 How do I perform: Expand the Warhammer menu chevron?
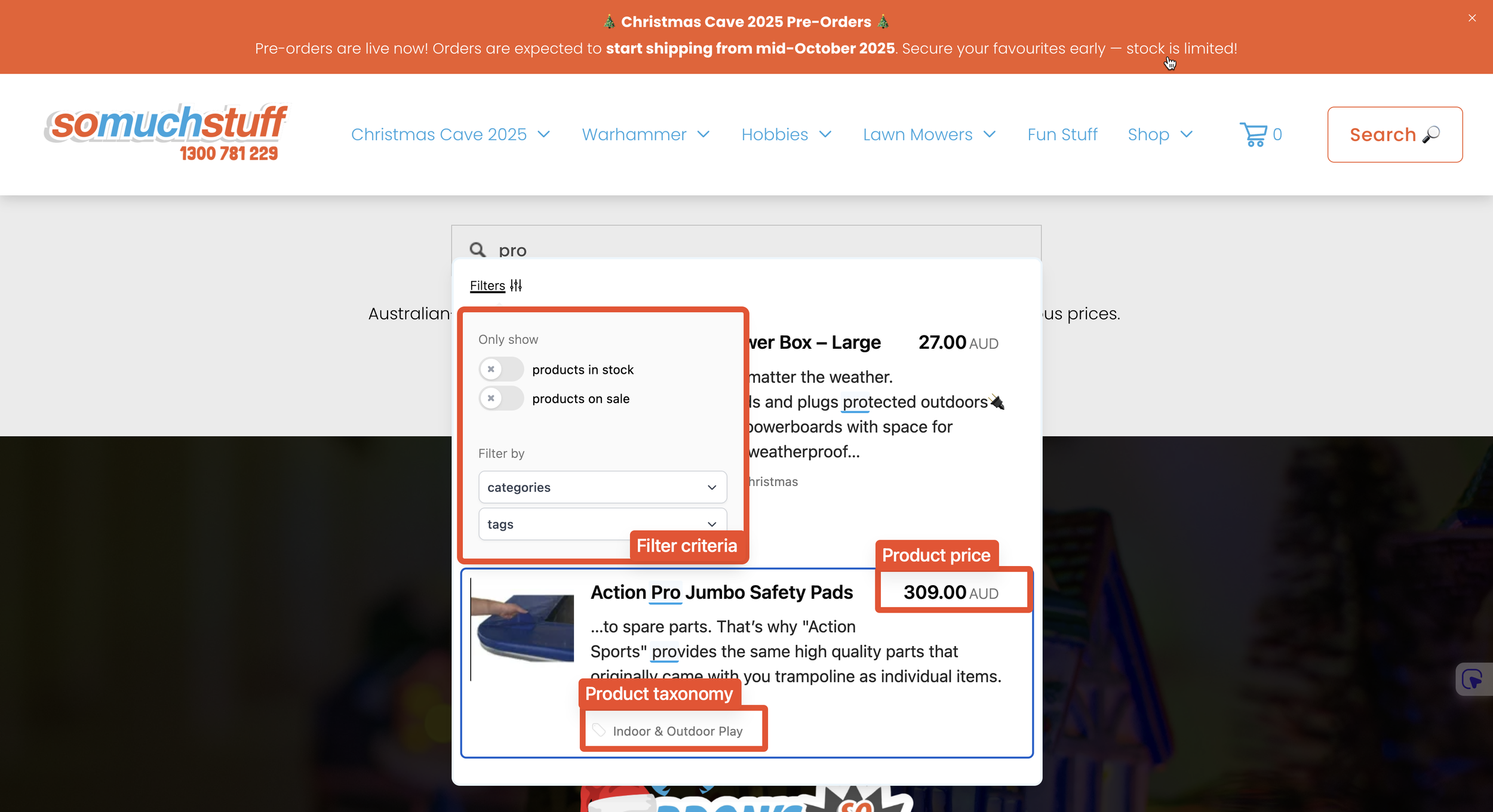pos(704,134)
